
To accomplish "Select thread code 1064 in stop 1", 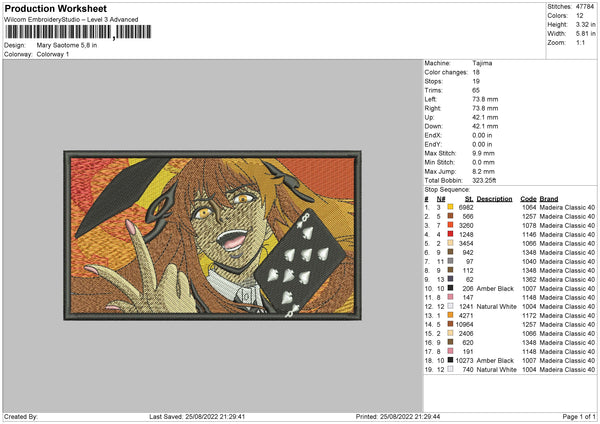I will tap(529, 207).
